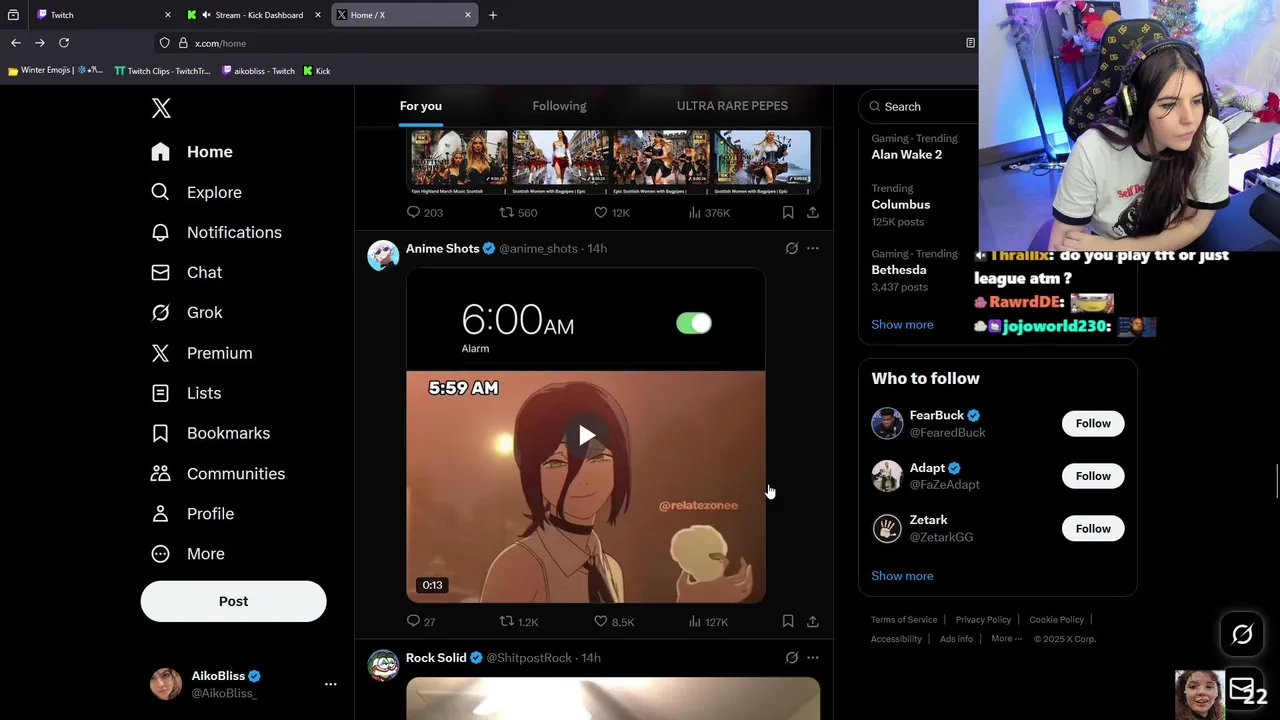Open Rock Solid profile avatar

coord(383,665)
